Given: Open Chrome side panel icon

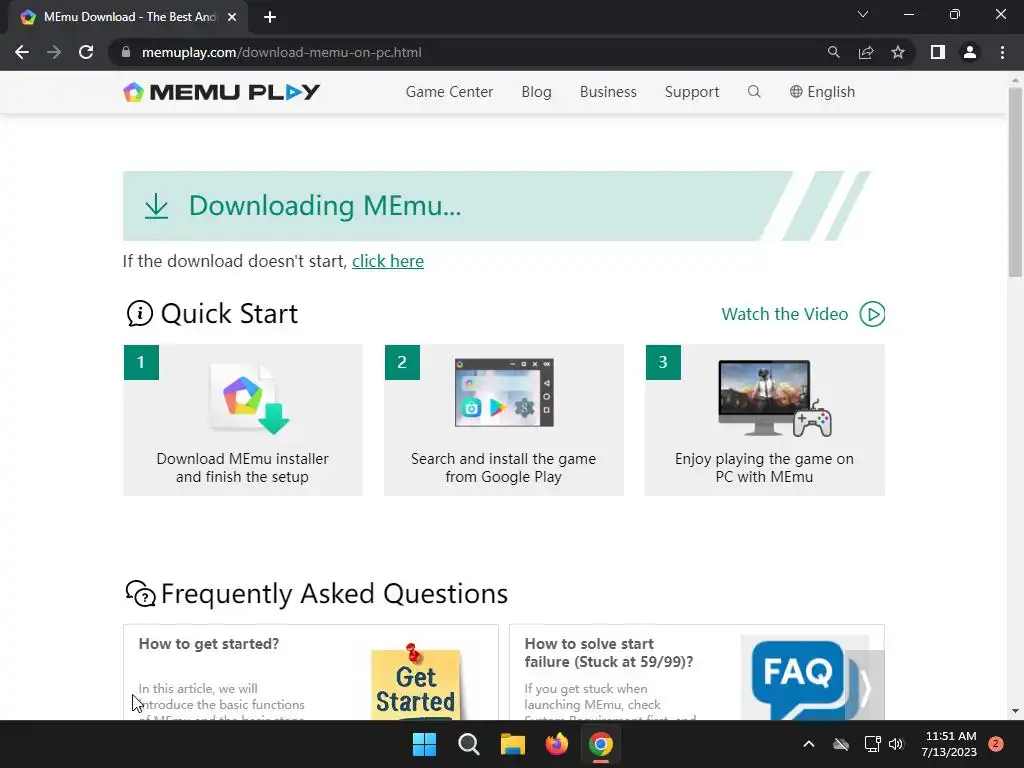Looking at the screenshot, I should 938,52.
